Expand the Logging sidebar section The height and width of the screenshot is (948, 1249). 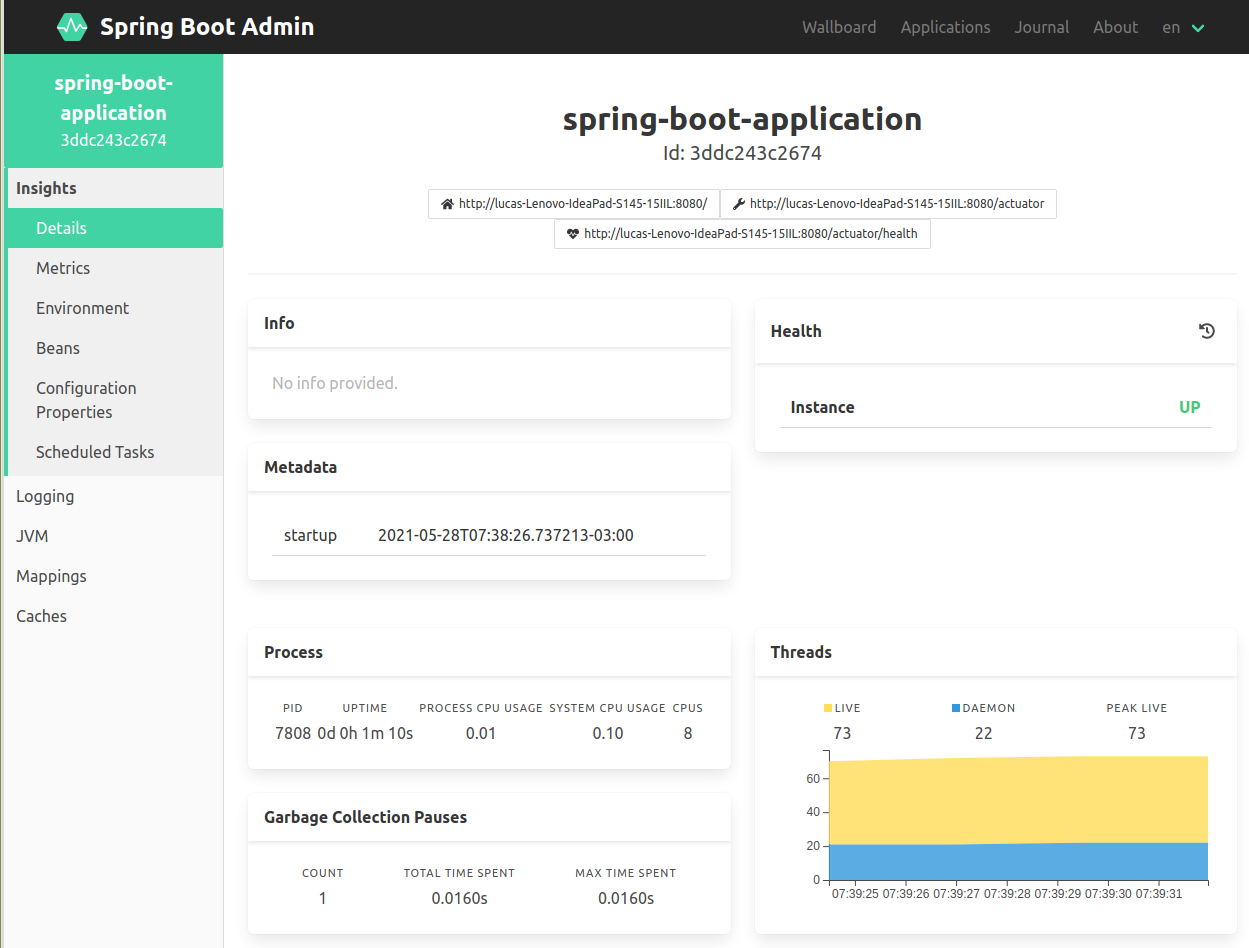[113, 496]
